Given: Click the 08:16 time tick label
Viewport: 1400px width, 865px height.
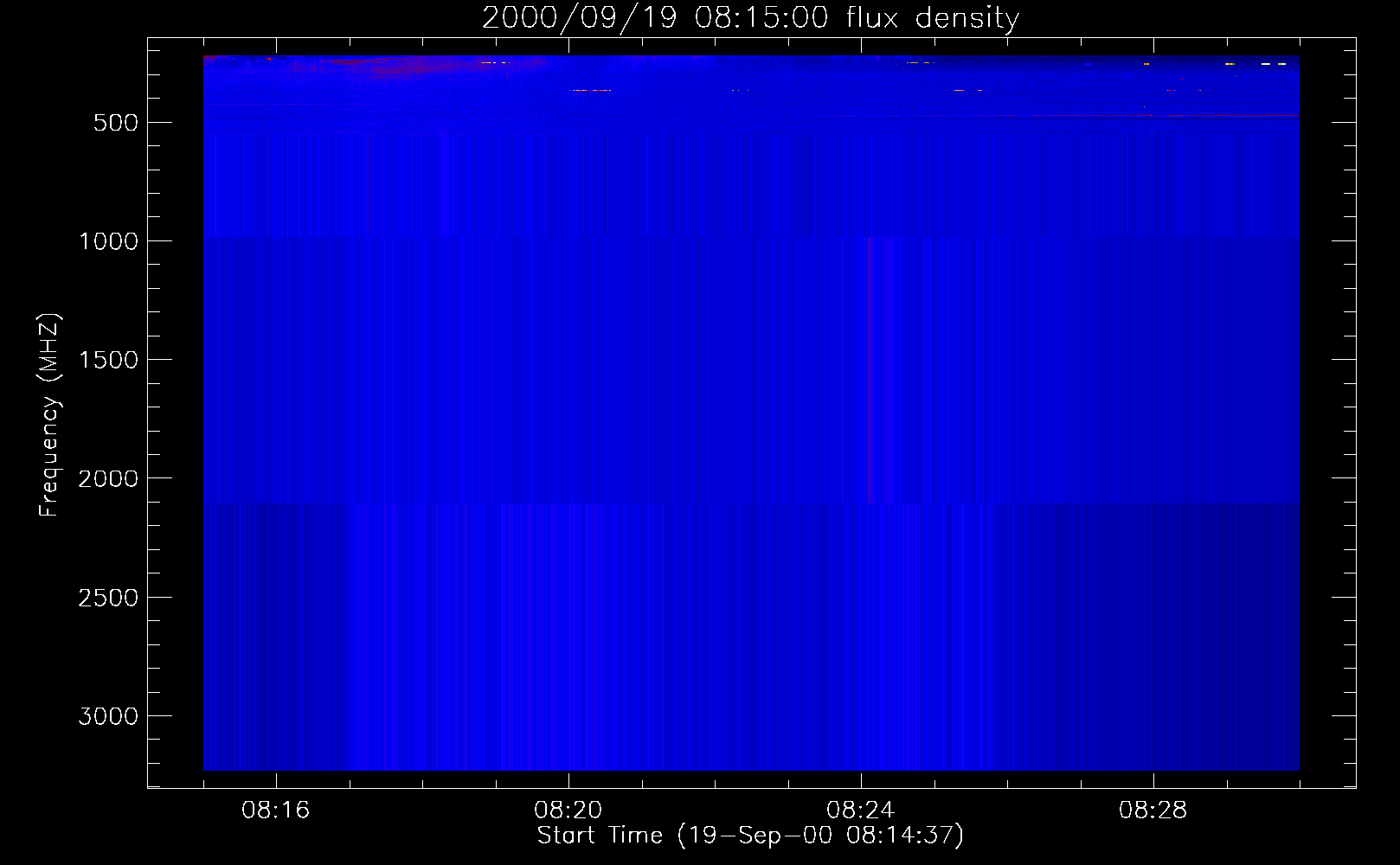Looking at the screenshot, I should point(276,811).
